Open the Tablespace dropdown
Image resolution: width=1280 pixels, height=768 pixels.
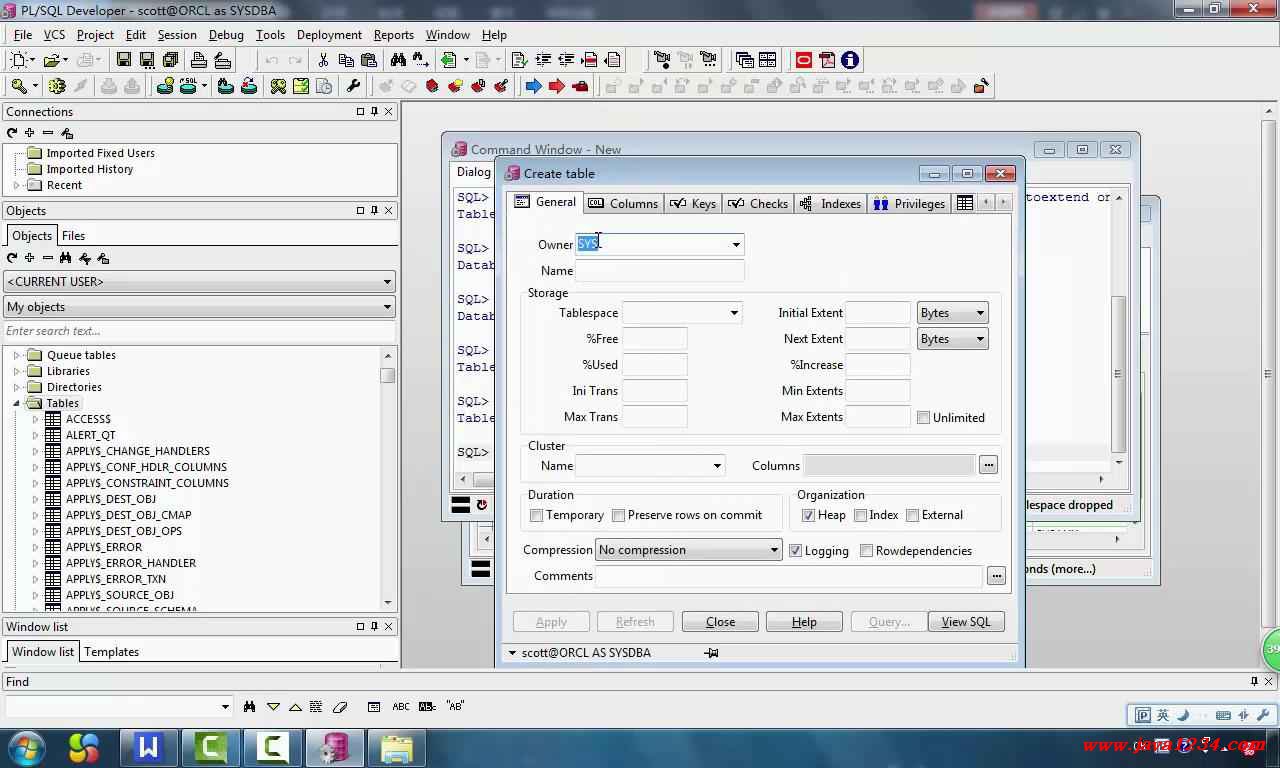[734, 313]
